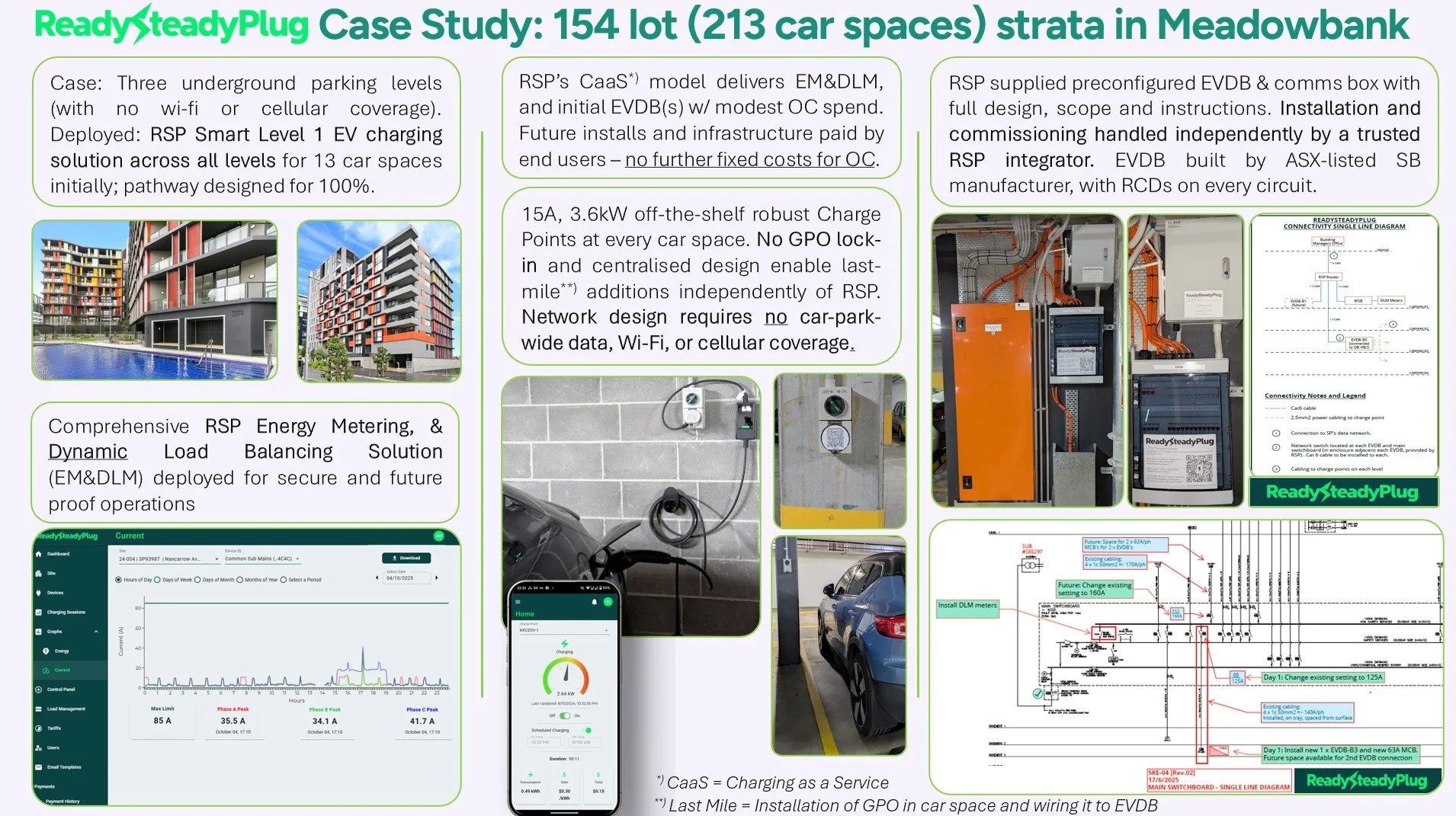This screenshot has height=816, width=1456.
Task: Go to next date arrow
Action: [437, 578]
